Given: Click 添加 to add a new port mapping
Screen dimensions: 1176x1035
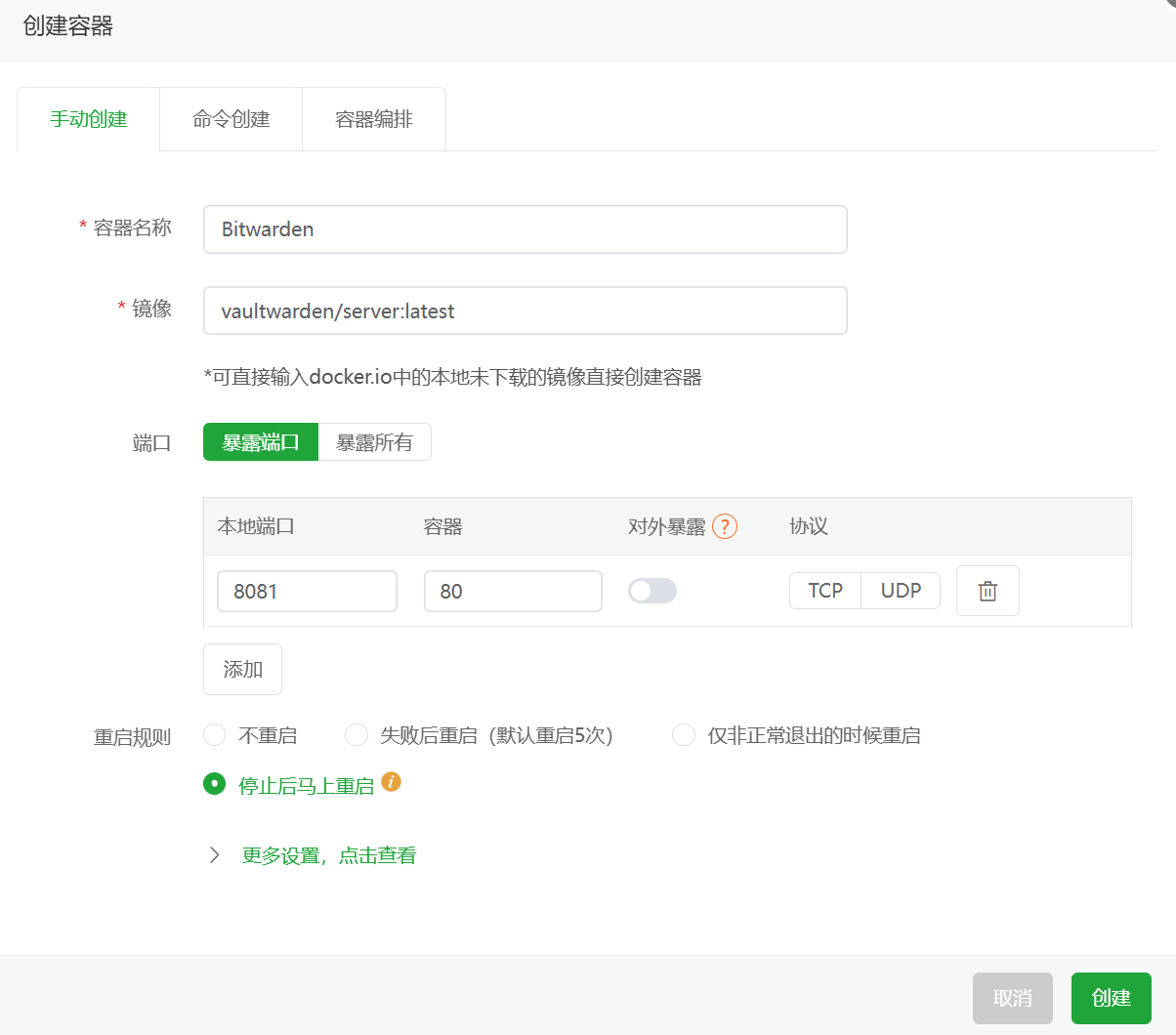Looking at the screenshot, I should (x=242, y=669).
